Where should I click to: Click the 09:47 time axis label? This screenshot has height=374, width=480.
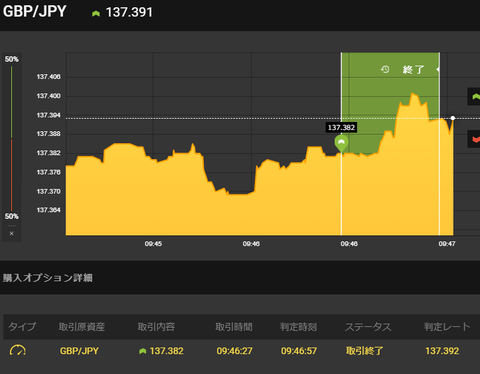(x=447, y=244)
